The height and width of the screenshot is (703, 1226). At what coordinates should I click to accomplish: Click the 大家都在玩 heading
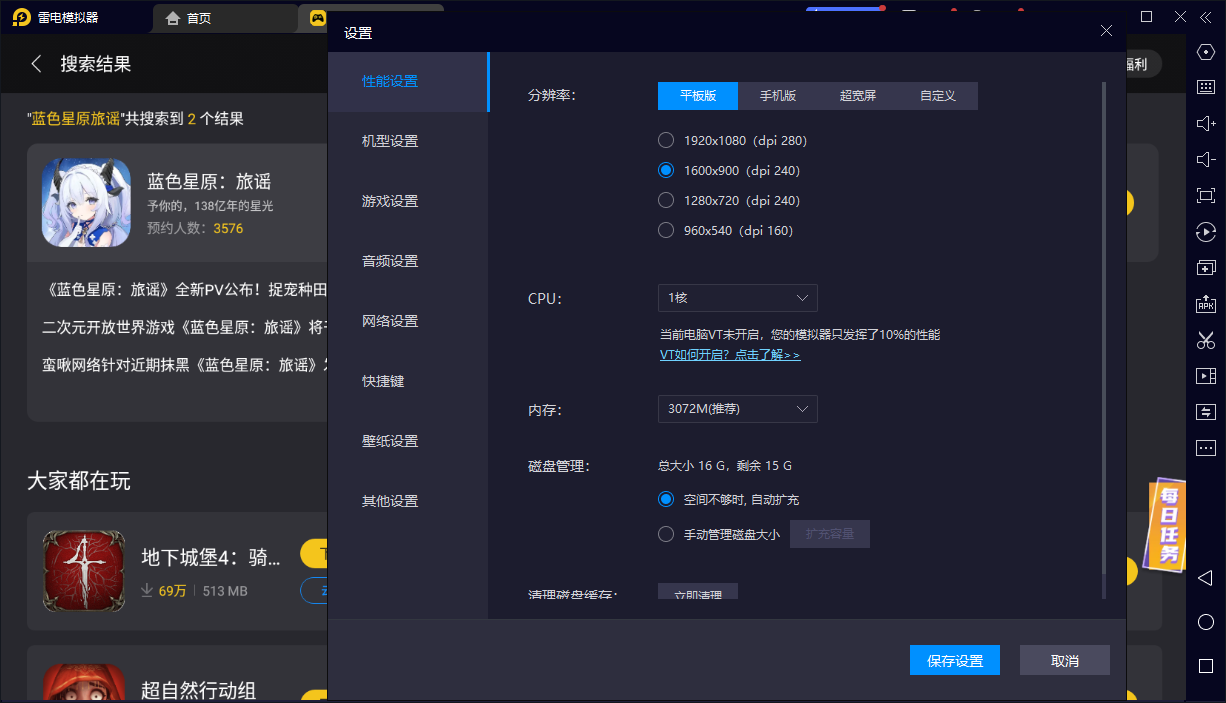79,481
